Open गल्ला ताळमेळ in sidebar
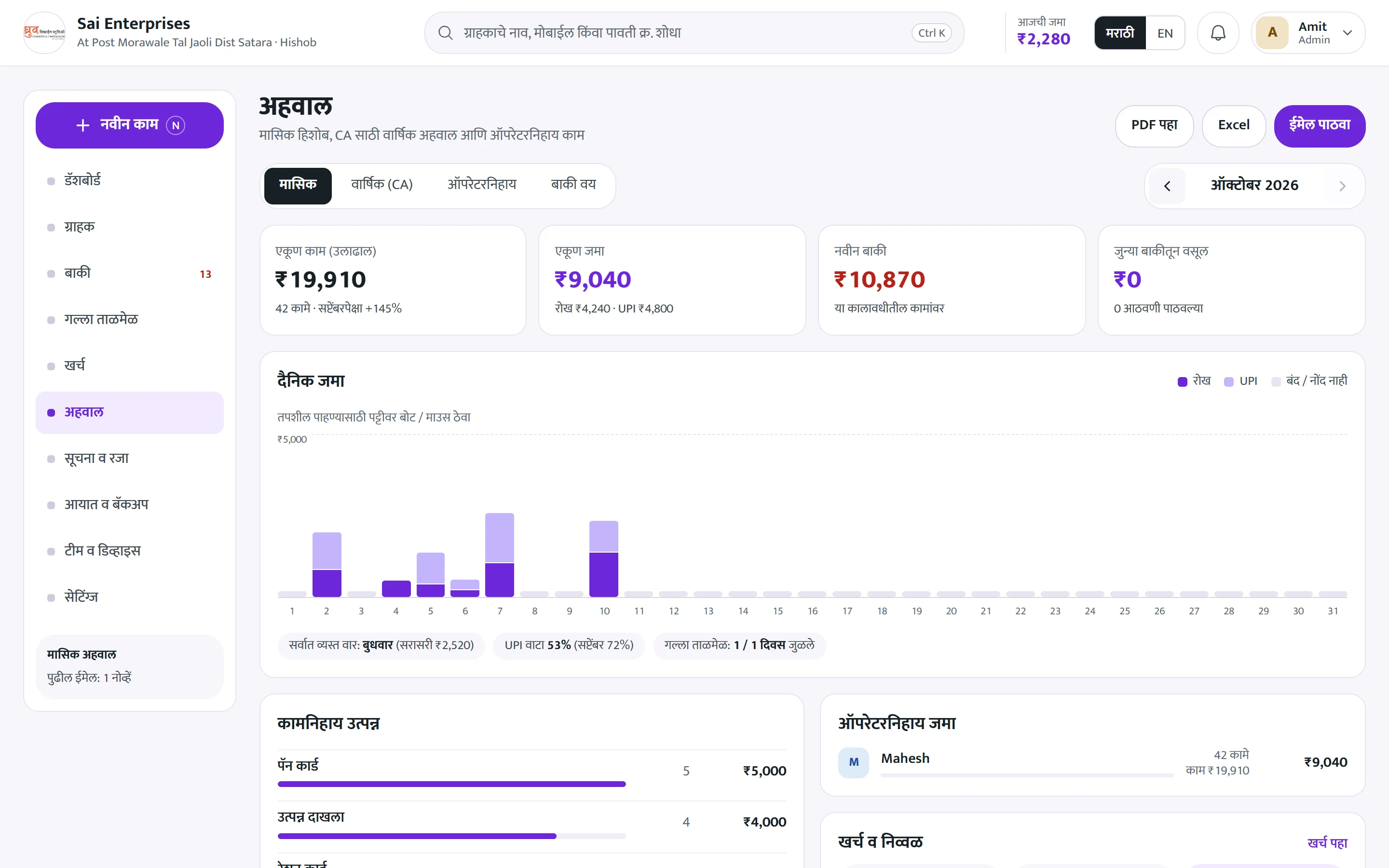The image size is (1389, 868). 130,320
